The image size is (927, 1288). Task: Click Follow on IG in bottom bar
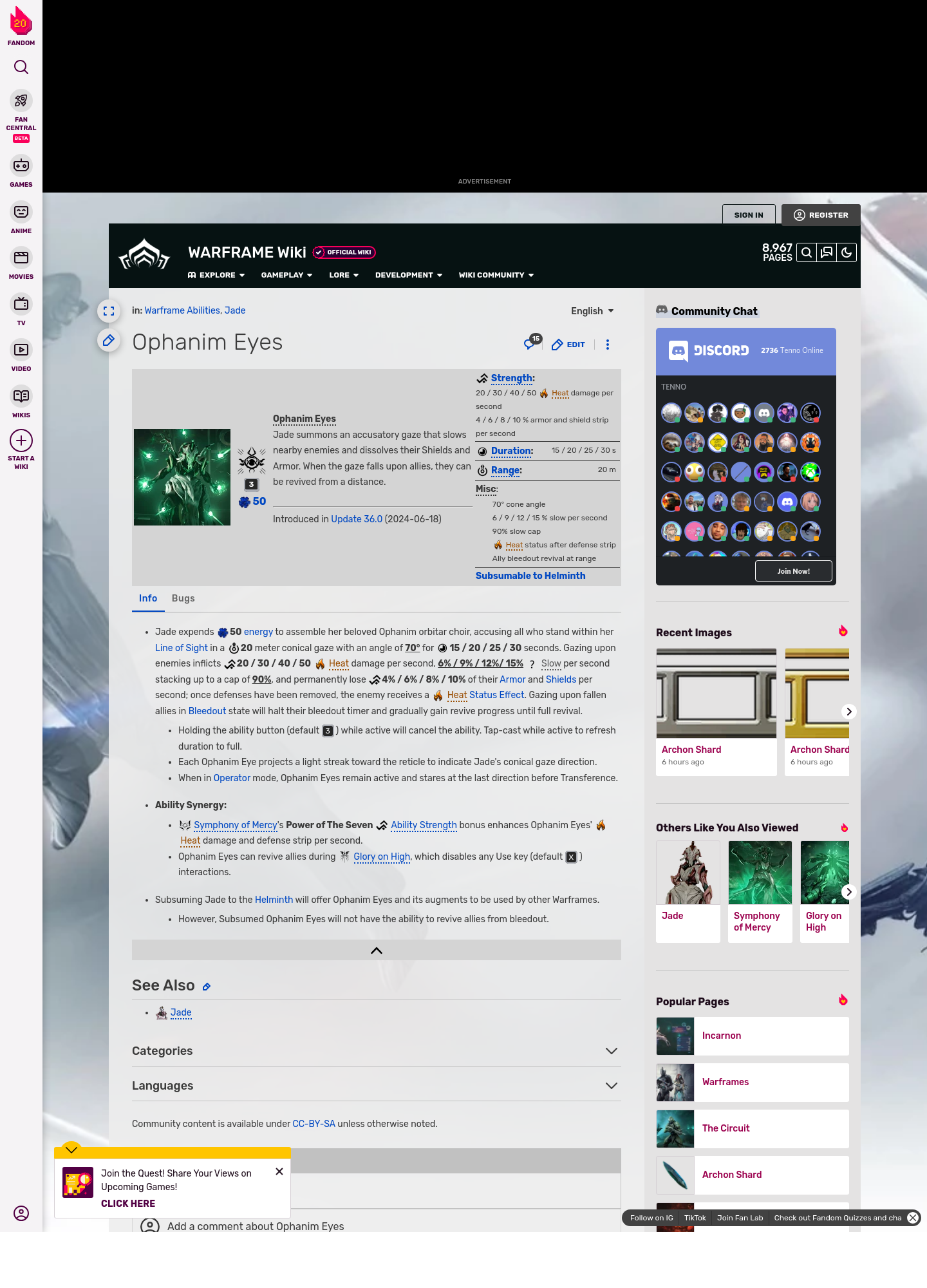(651, 1218)
